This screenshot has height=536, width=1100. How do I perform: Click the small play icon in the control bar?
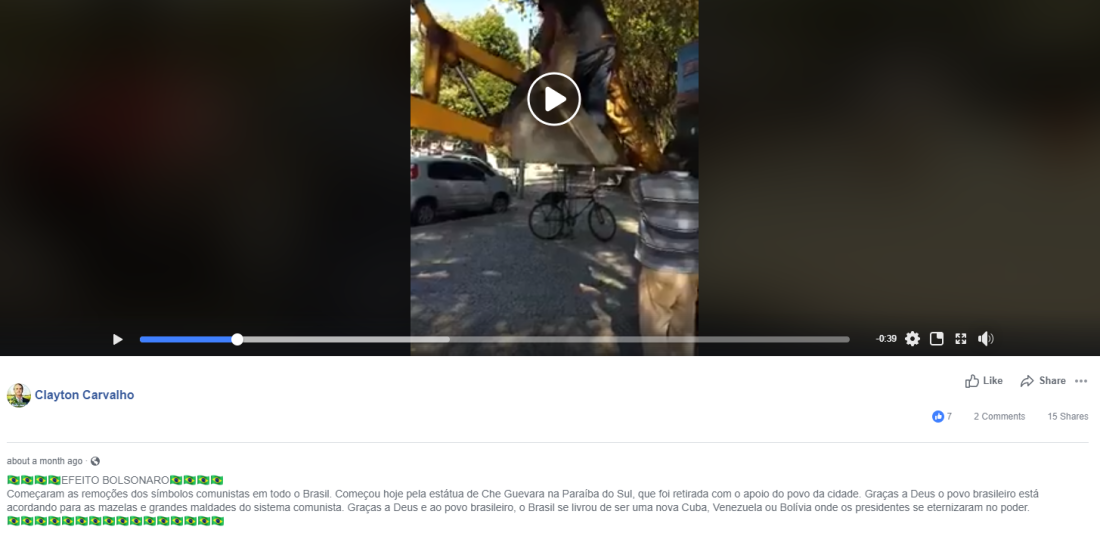coord(118,340)
